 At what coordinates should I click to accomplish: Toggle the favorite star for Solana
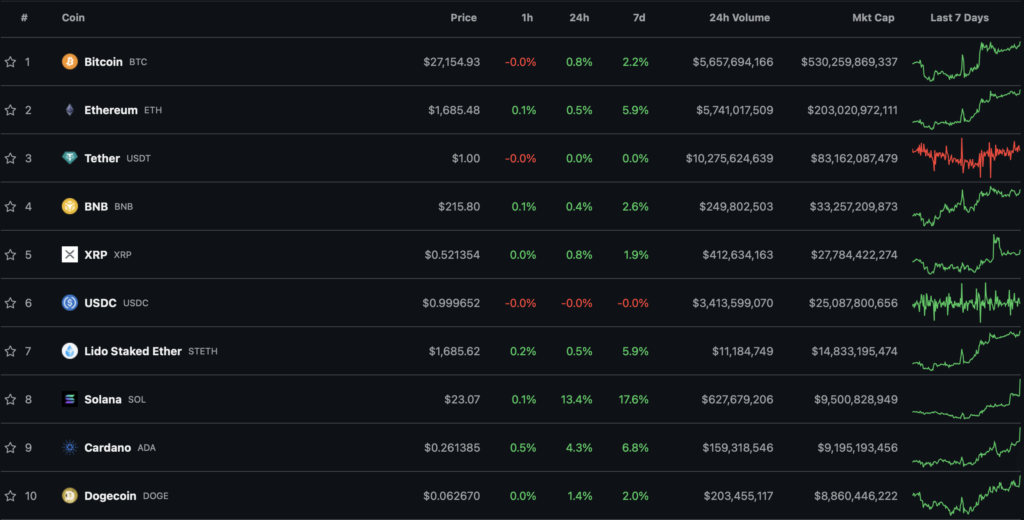[x=10, y=399]
